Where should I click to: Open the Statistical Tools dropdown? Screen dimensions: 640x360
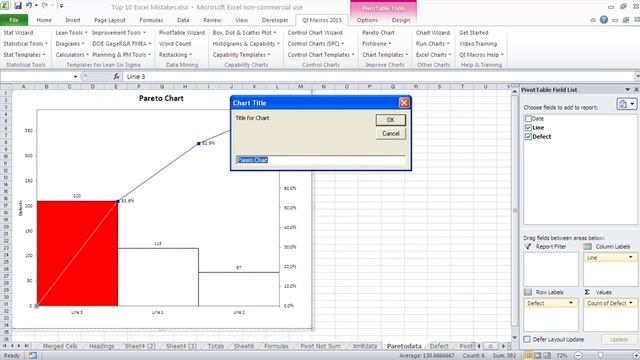25,44
